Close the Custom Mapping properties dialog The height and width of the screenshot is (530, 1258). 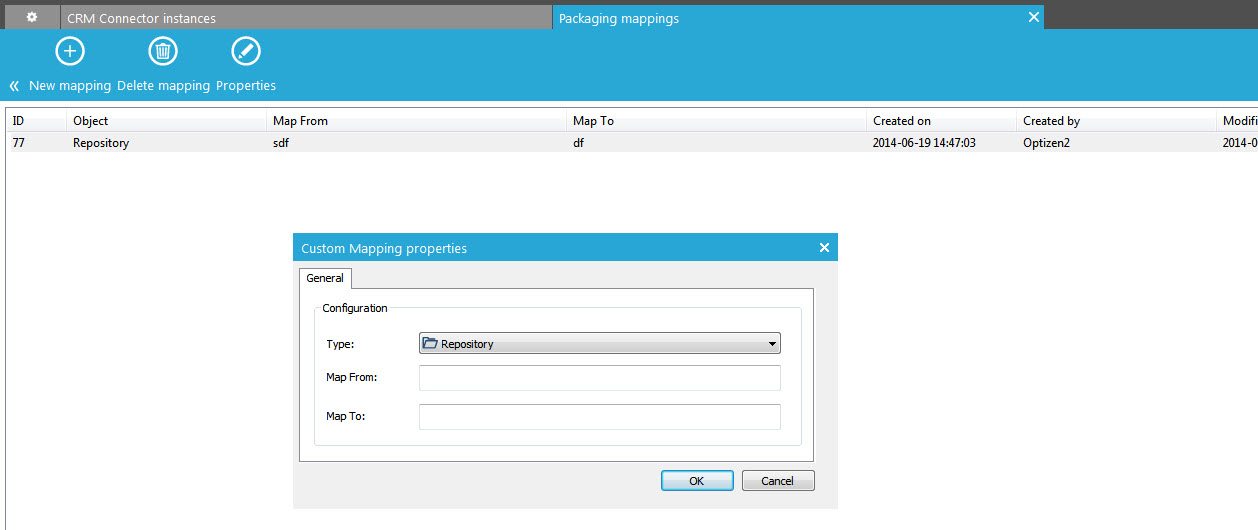(824, 248)
